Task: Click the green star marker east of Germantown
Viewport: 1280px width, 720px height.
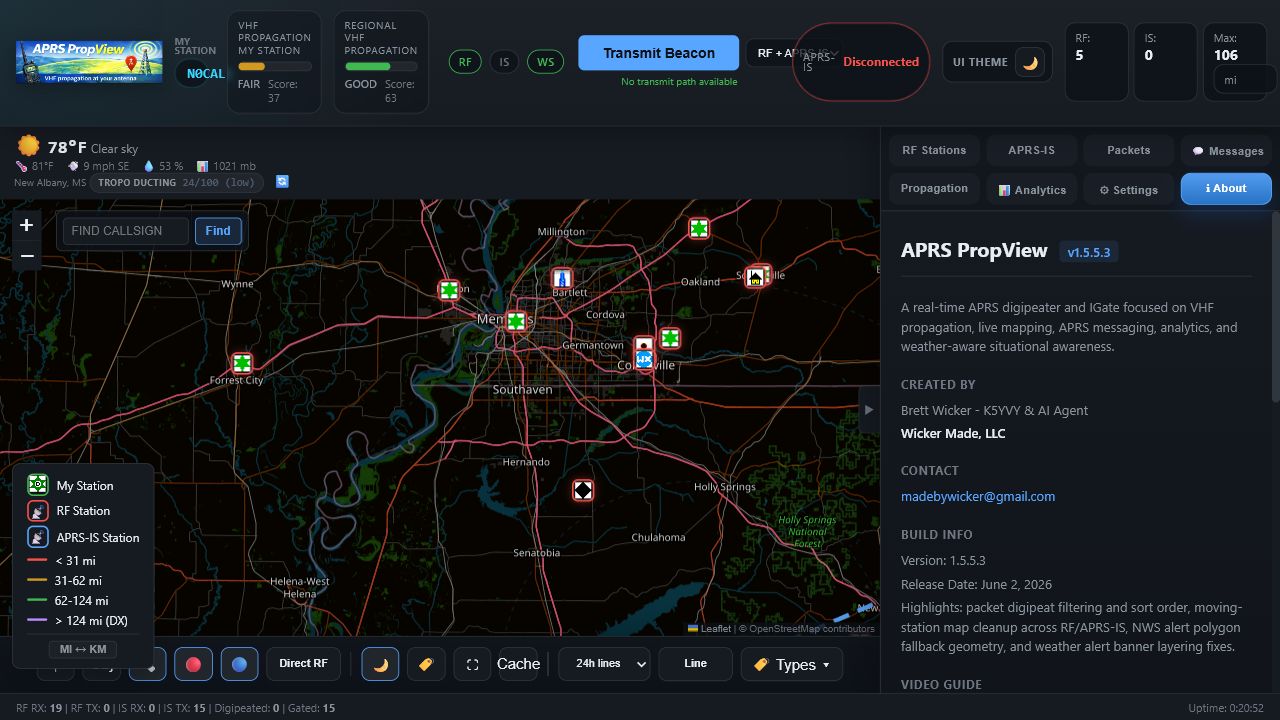Action: (x=670, y=338)
